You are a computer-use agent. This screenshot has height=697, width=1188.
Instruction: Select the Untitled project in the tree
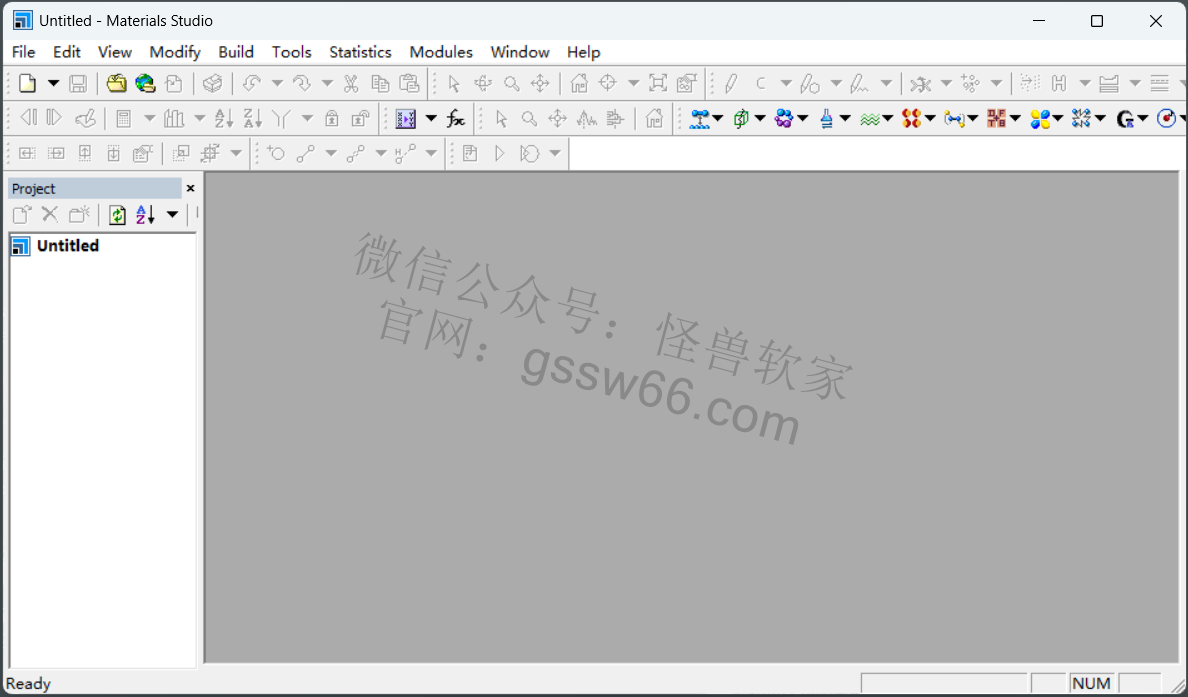(x=67, y=245)
